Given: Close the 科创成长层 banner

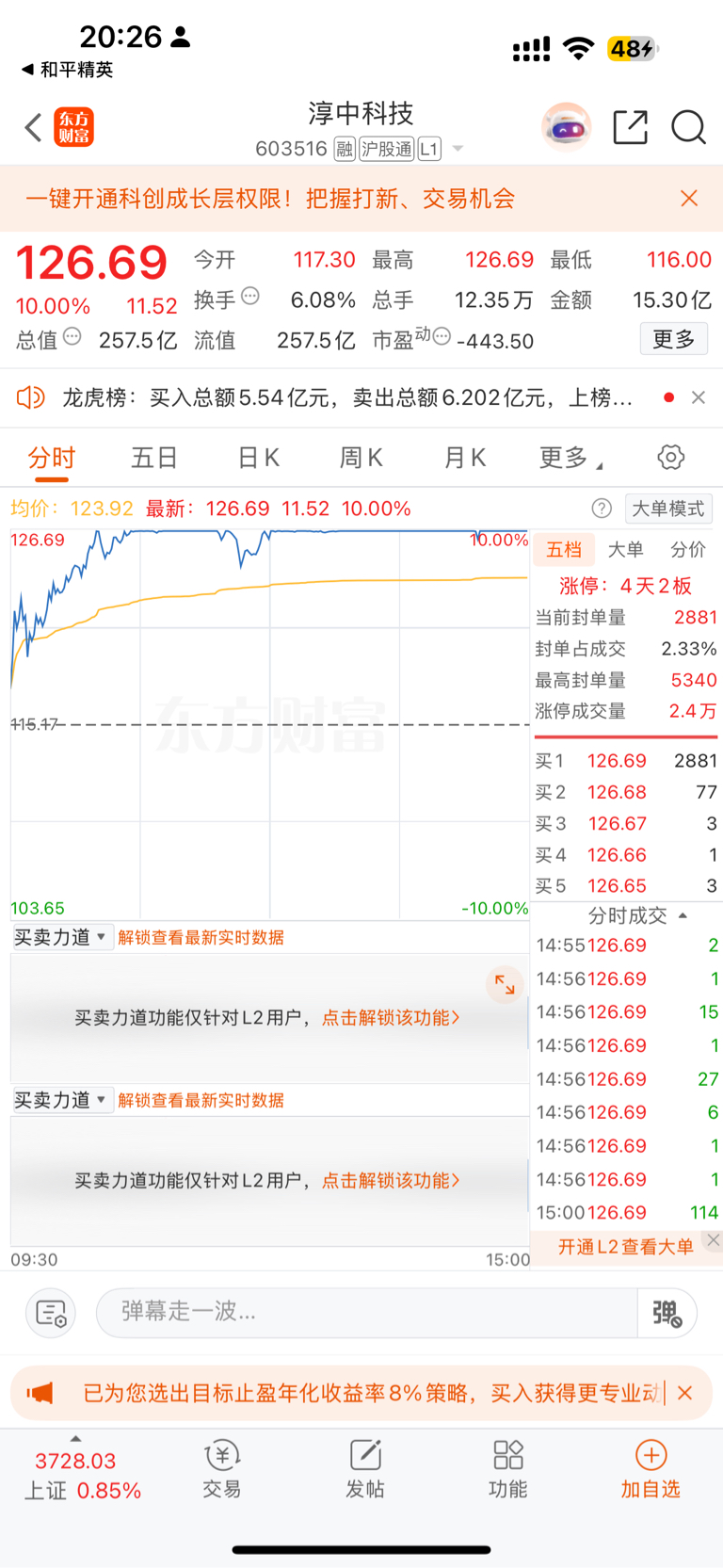Looking at the screenshot, I should (x=689, y=198).
